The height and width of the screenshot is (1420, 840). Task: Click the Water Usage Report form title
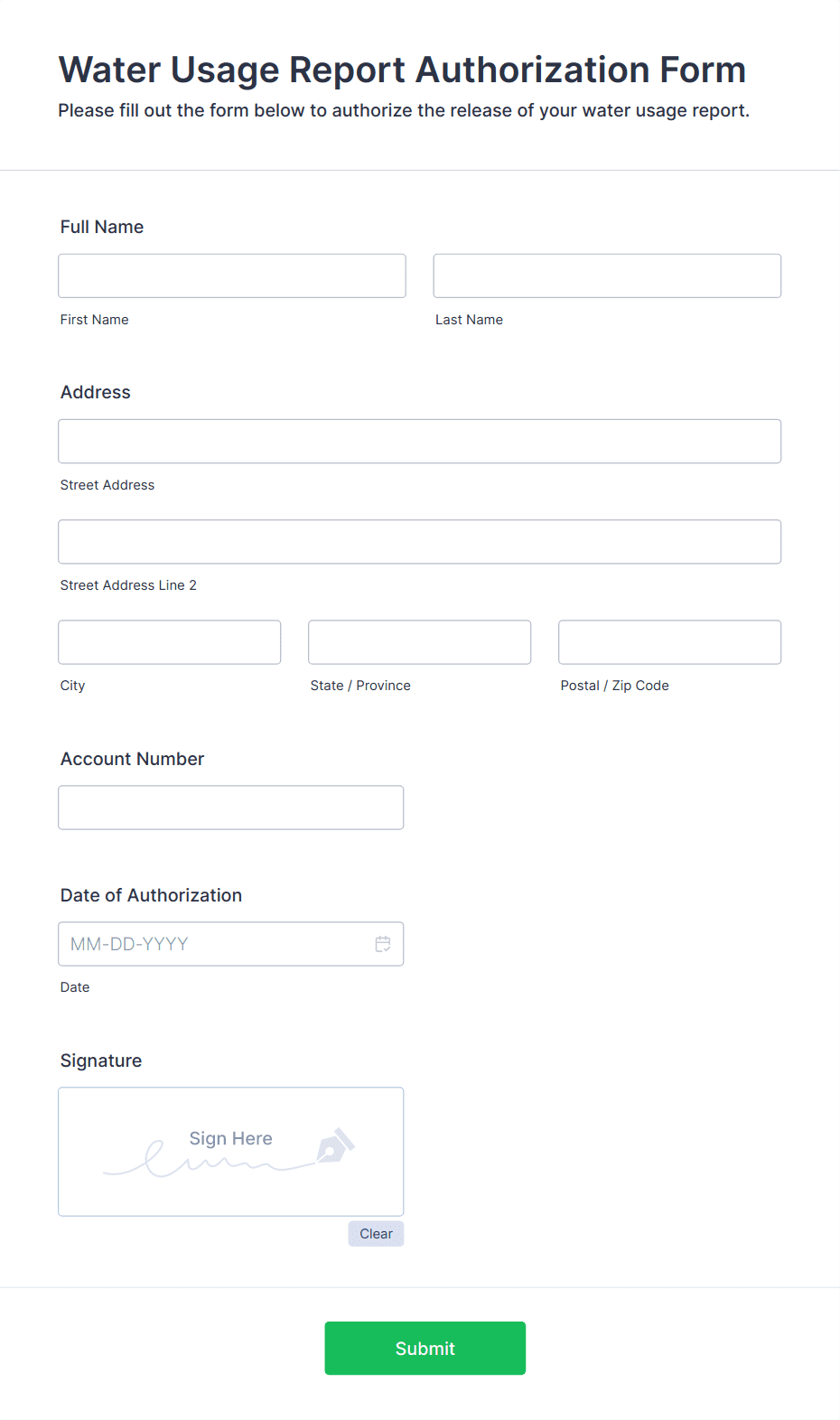[x=403, y=70]
